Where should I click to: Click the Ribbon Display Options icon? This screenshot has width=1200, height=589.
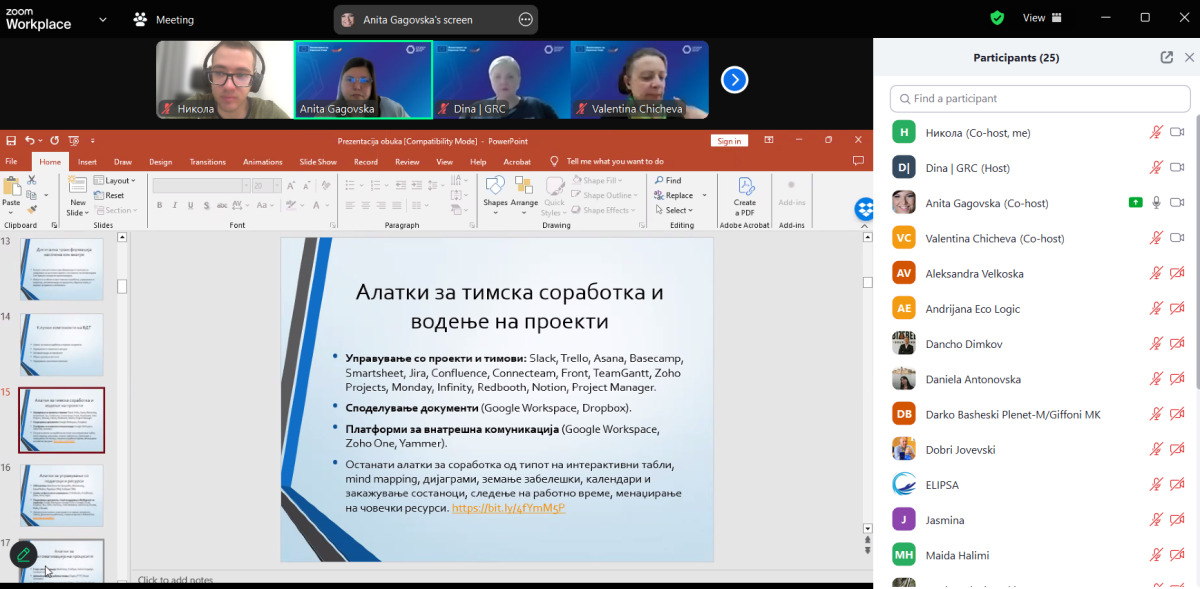769,141
